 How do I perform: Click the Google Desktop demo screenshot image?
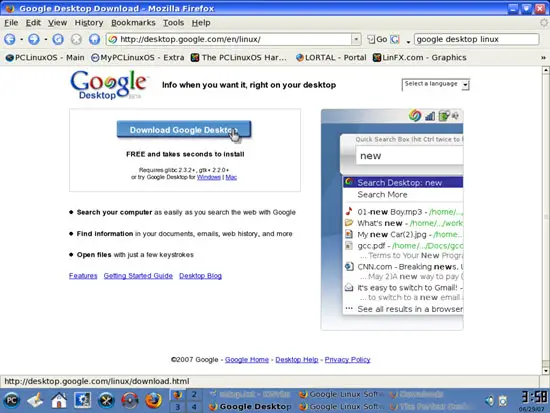coord(392,220)
